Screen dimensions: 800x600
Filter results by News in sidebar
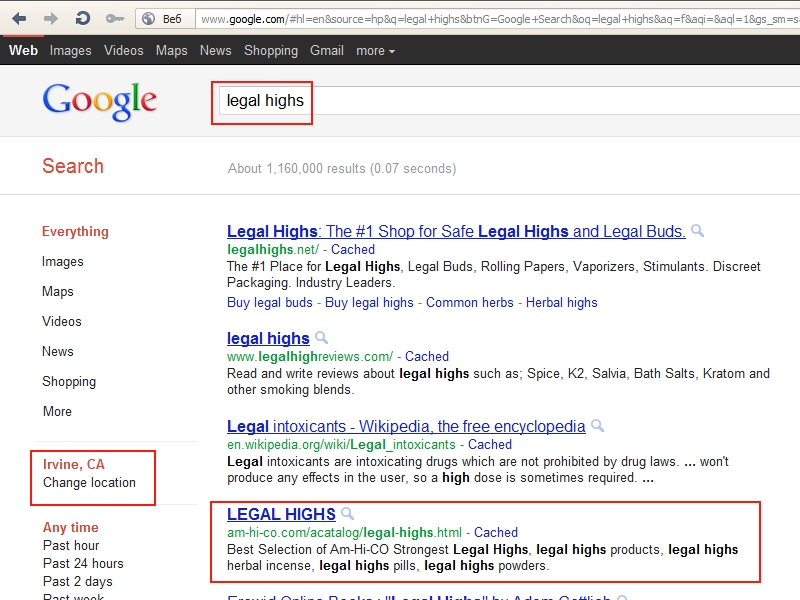coord(58,352)
